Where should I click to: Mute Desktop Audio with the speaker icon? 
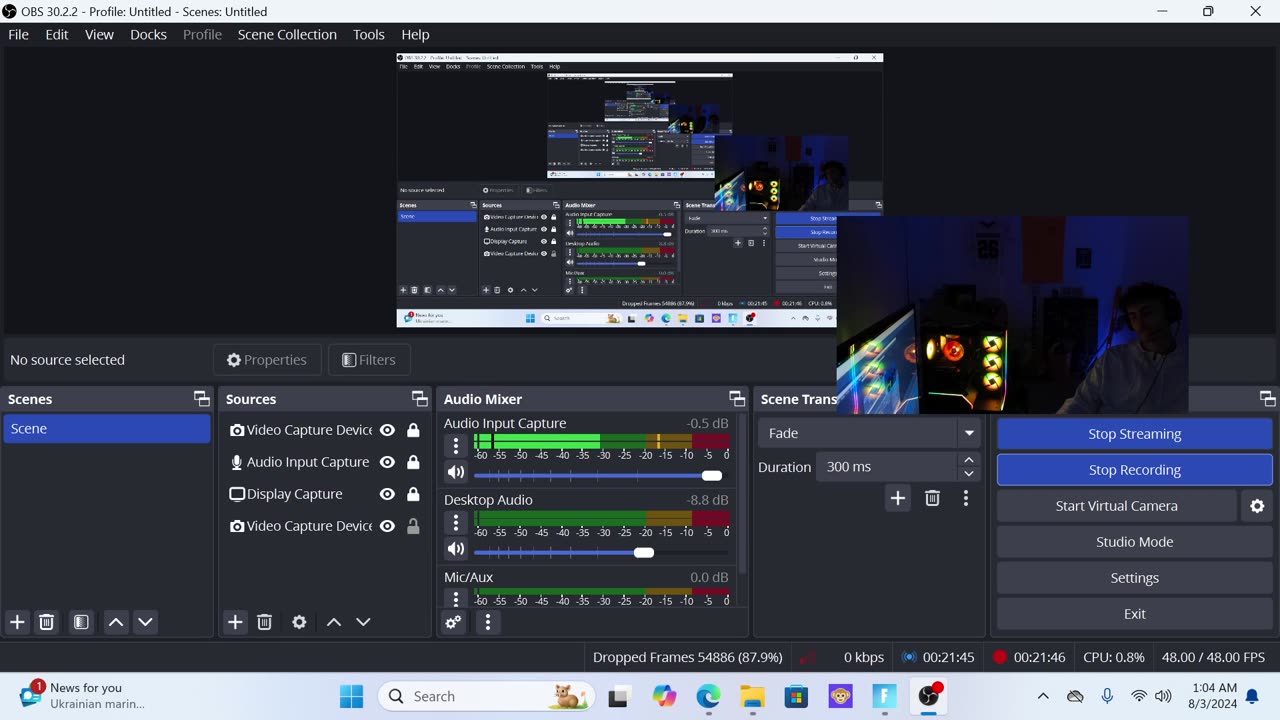[x=456, y=549]
